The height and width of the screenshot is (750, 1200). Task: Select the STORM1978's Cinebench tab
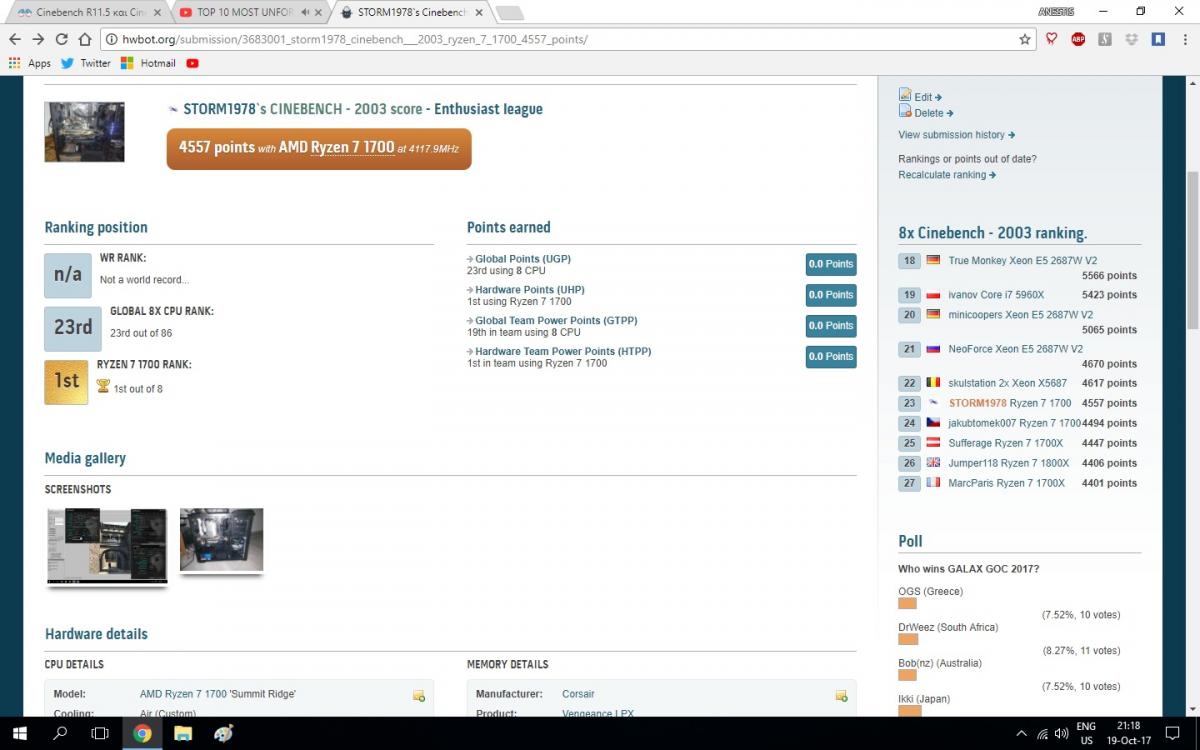[x=410, y=12]
